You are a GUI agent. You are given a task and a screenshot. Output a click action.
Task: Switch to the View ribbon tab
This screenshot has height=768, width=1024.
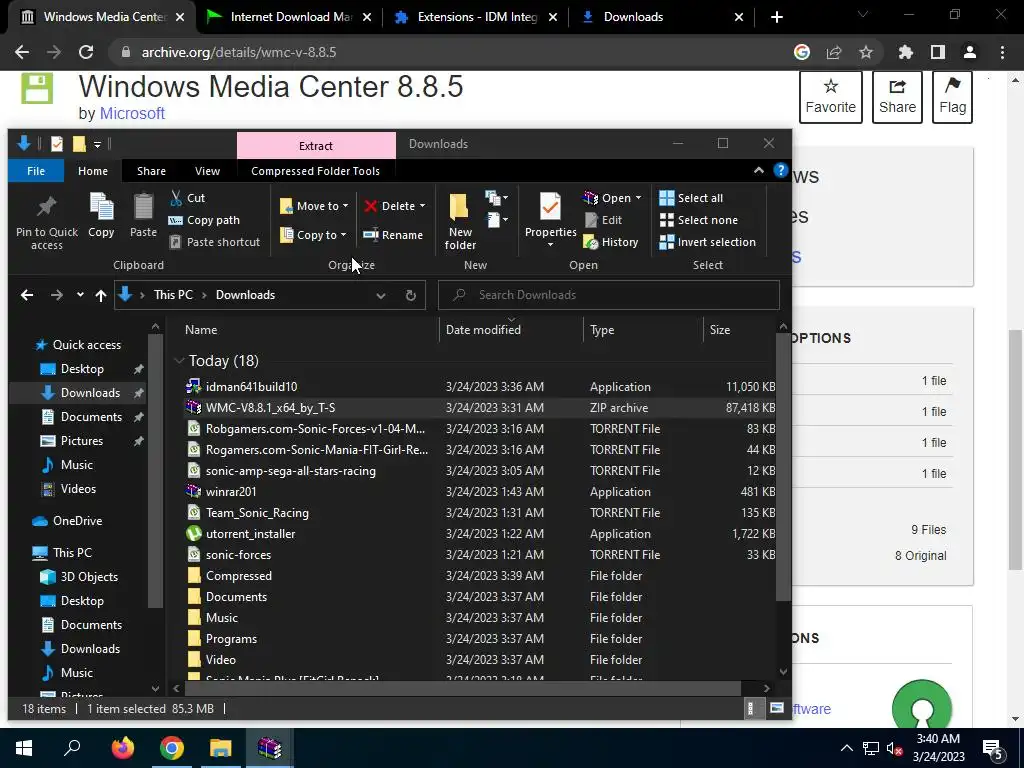[x=207, y=171]
